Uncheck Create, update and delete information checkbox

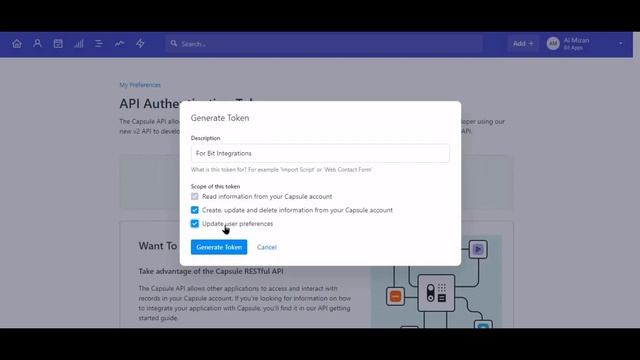[195, 210]
